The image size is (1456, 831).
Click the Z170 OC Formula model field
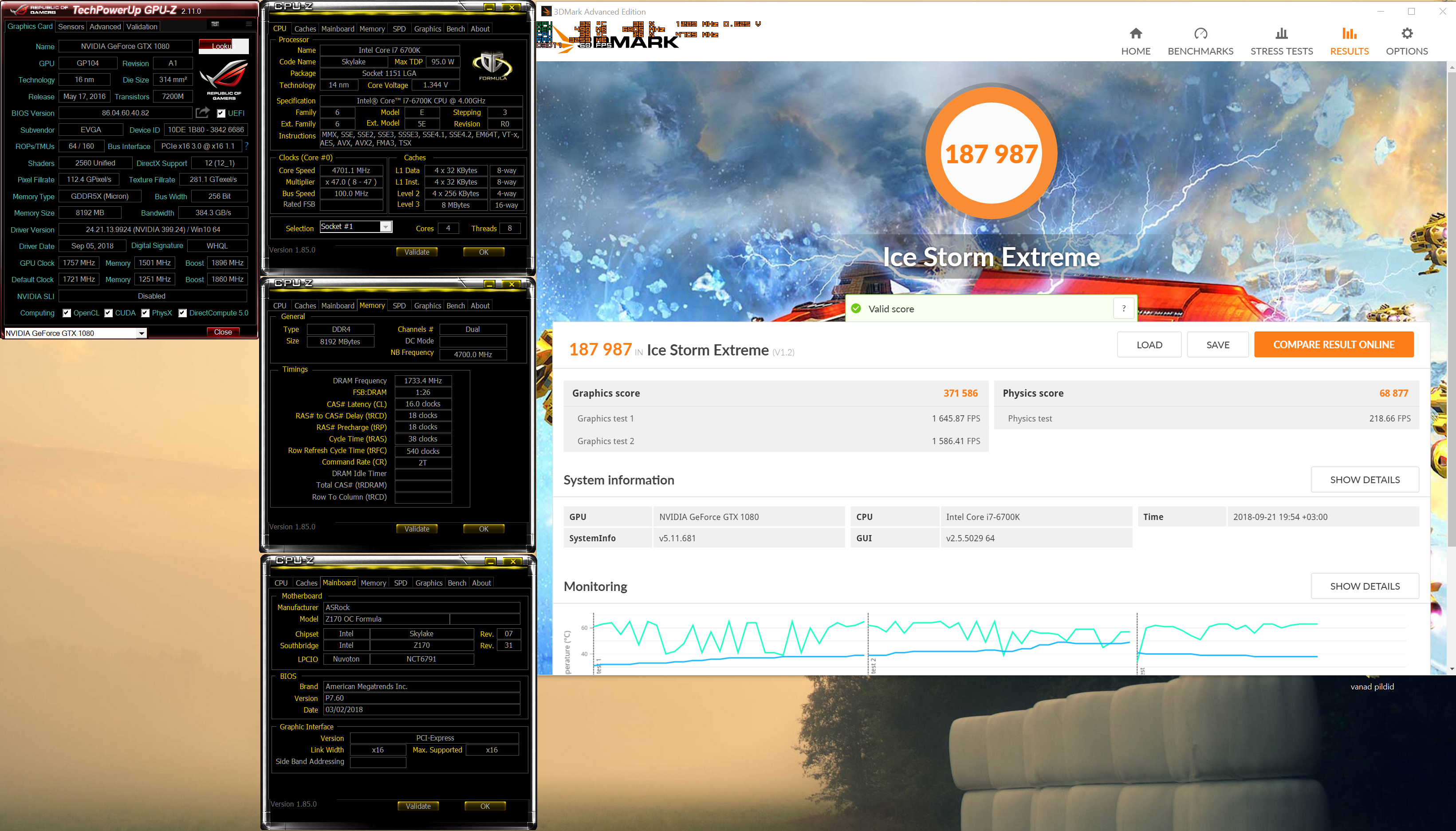[386, 619]
